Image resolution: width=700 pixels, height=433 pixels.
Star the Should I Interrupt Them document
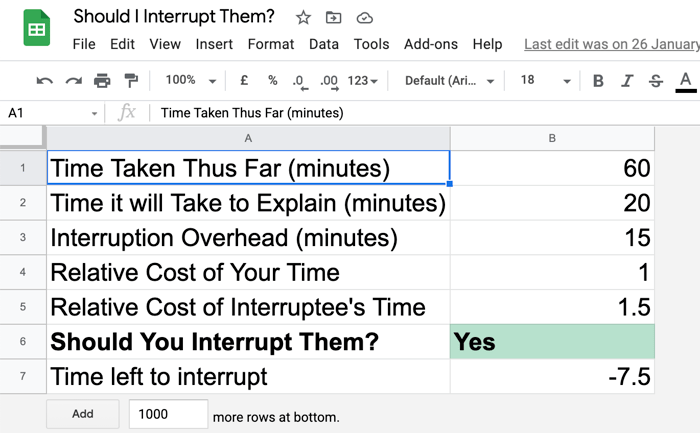point(303,18)
